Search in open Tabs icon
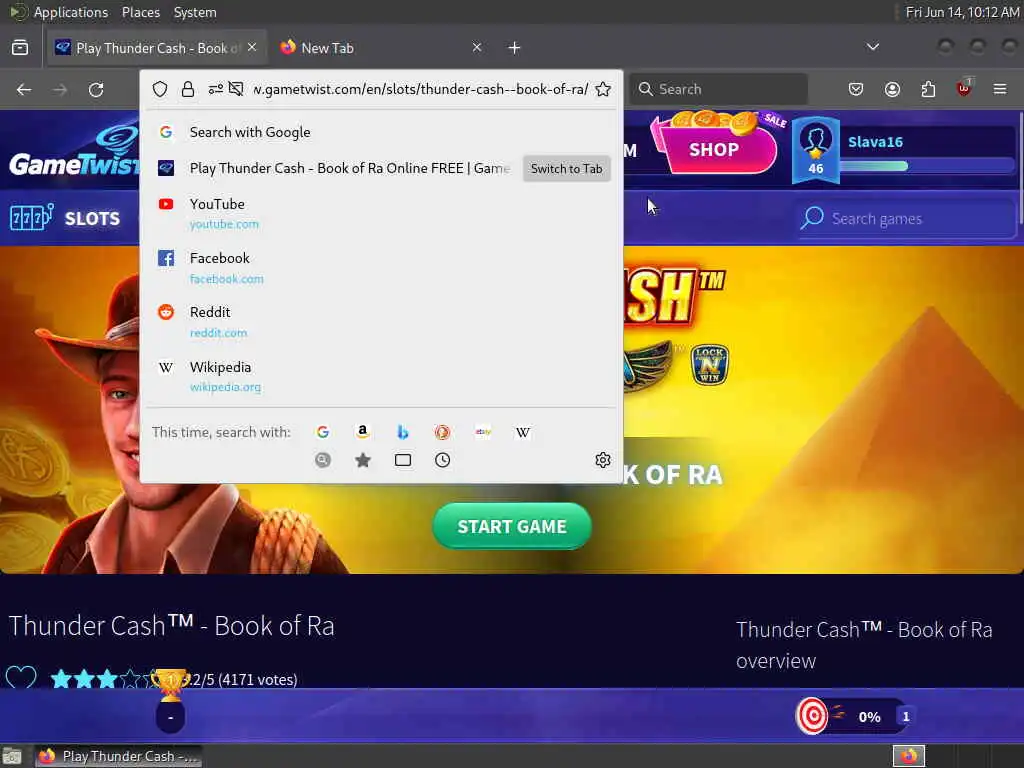The height and width of the screenshot is (768, 1024). click(x=403, y=460)
